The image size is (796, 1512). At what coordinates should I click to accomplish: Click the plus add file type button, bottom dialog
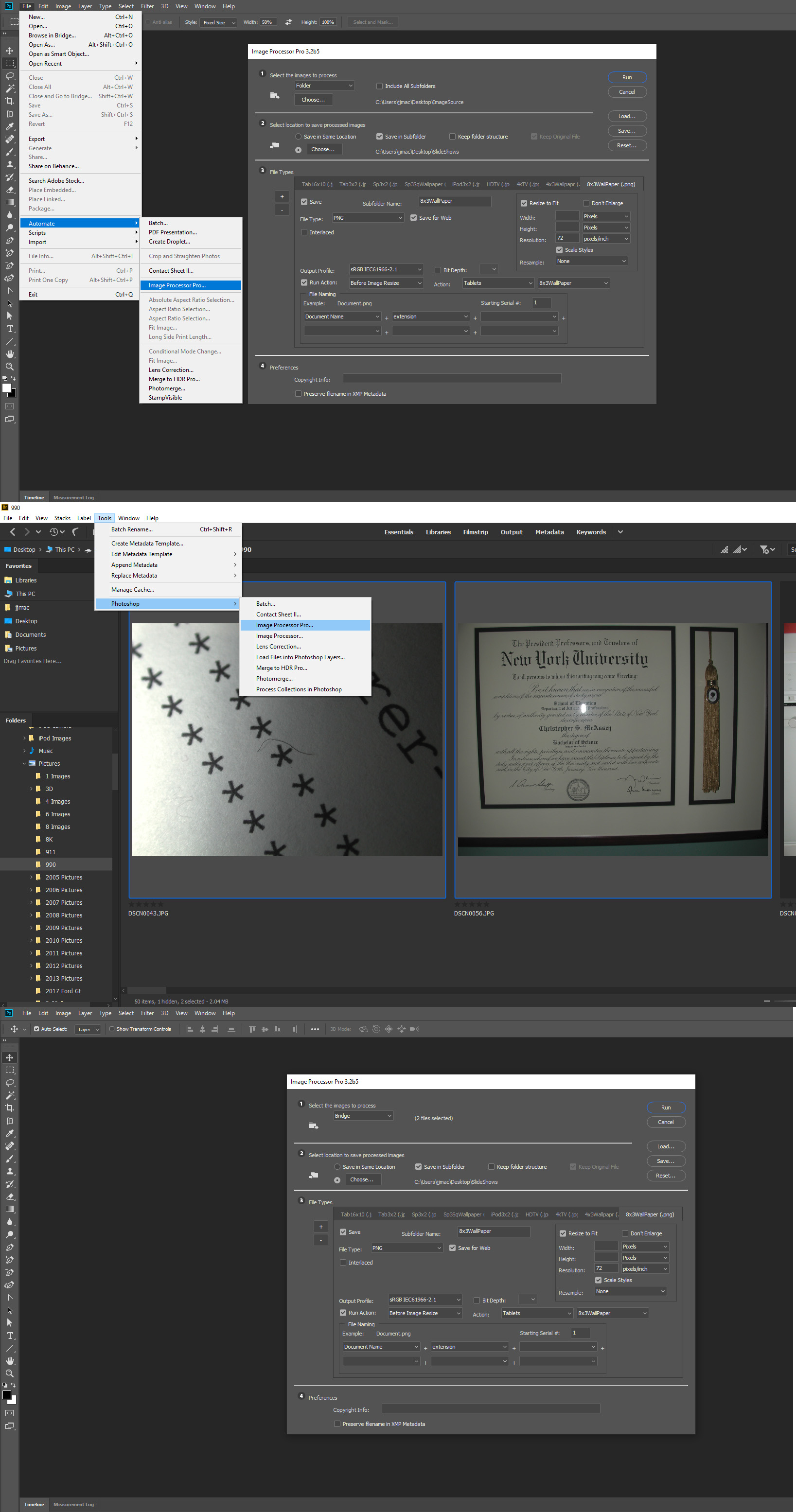click(x=320, y=1227)
